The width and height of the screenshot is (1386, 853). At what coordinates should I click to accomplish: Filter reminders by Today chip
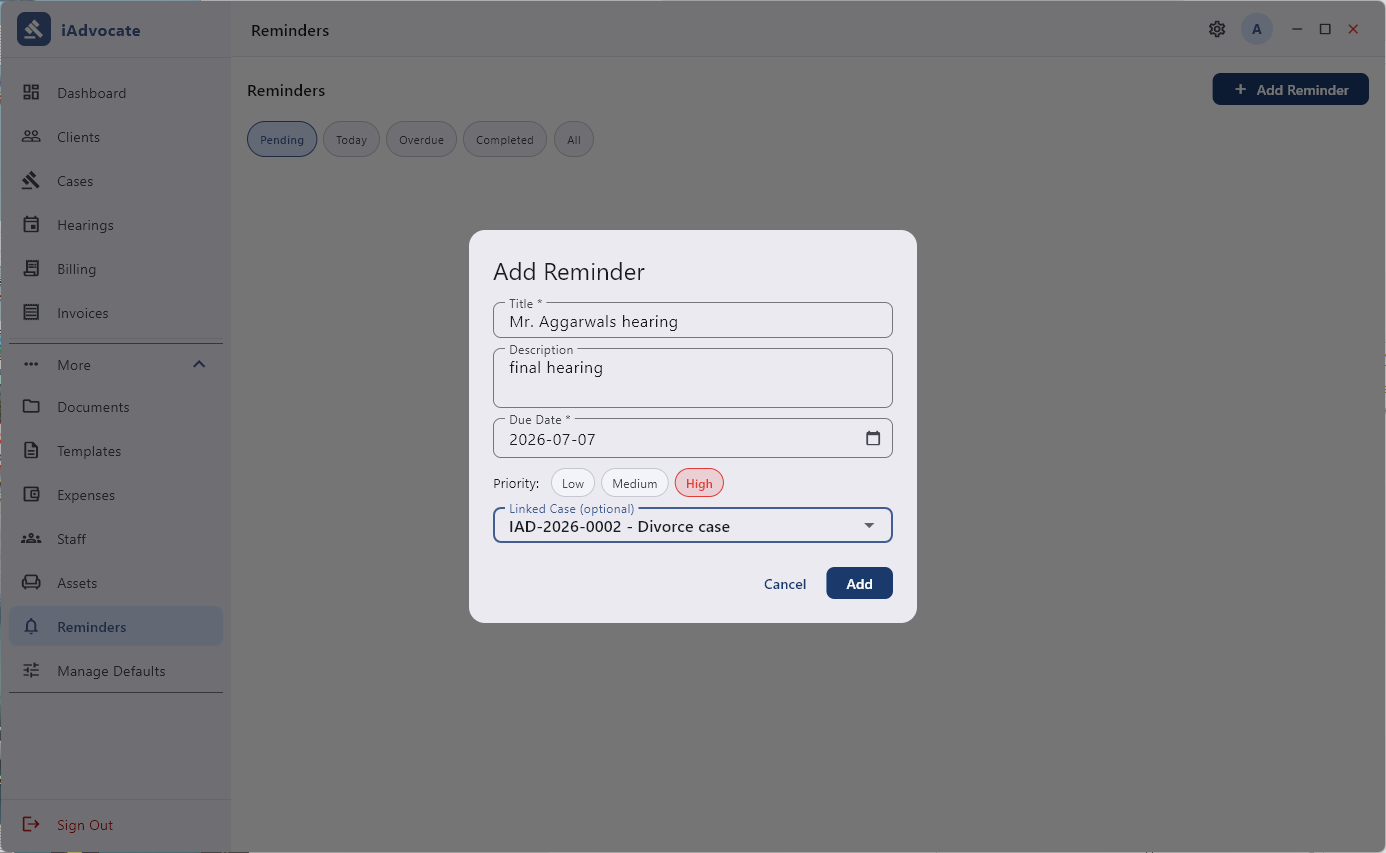tap(351, 139)
